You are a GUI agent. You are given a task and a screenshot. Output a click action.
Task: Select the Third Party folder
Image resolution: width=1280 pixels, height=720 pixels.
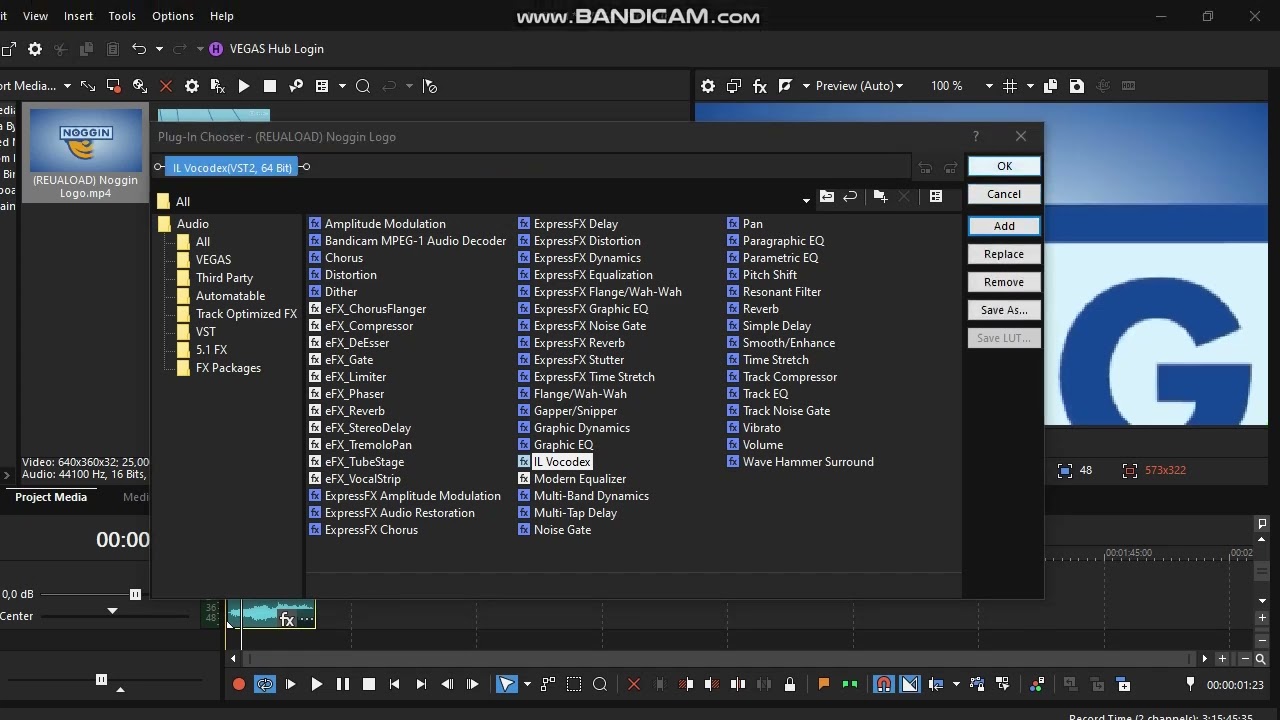(224, 278)
